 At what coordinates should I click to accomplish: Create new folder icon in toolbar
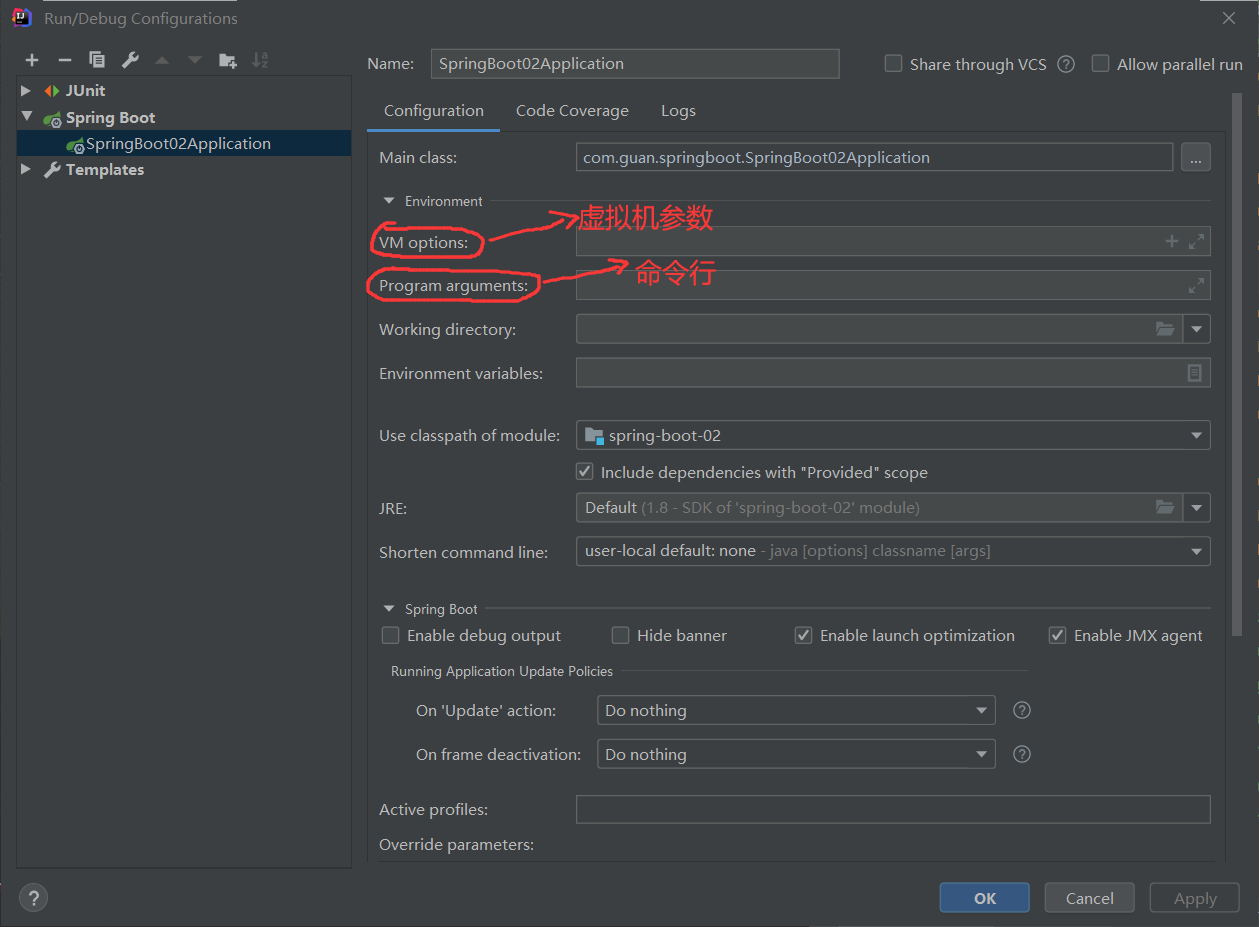click(x=228, y=60)
